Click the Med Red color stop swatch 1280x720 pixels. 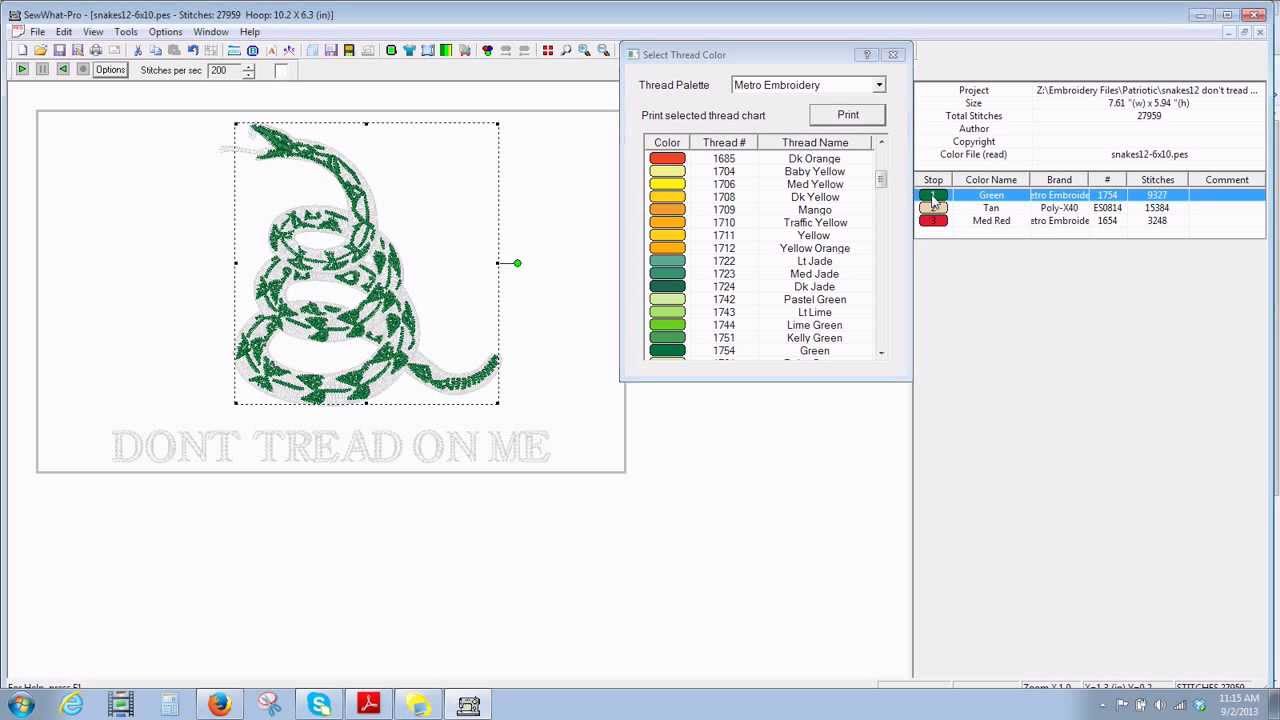pos(933,221)
